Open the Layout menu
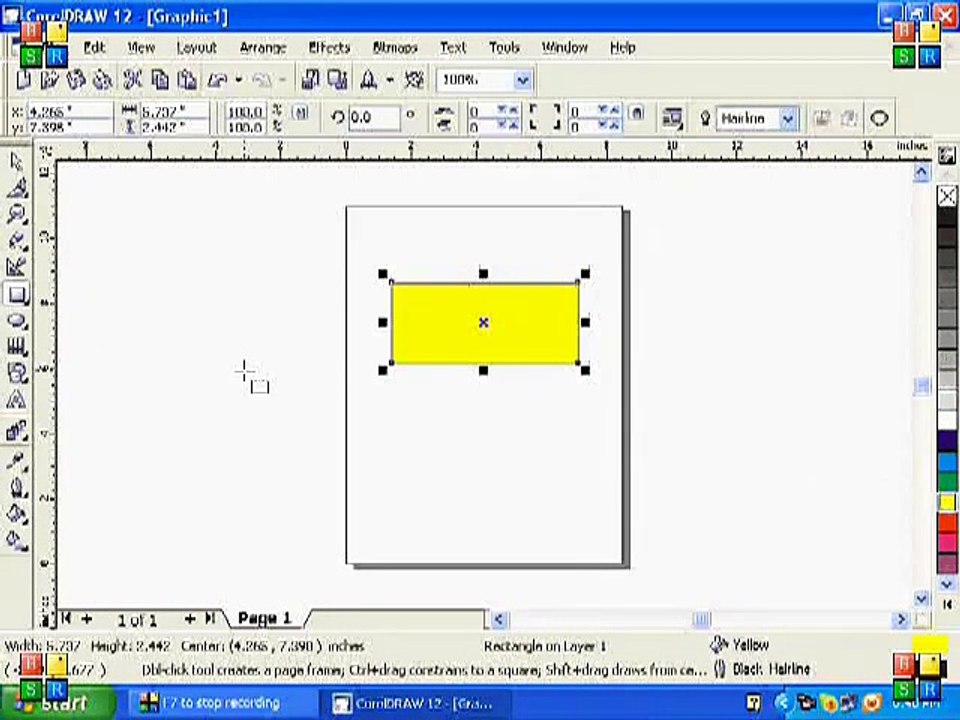This screenshot has height=720, width=960. tap(197, 47)
